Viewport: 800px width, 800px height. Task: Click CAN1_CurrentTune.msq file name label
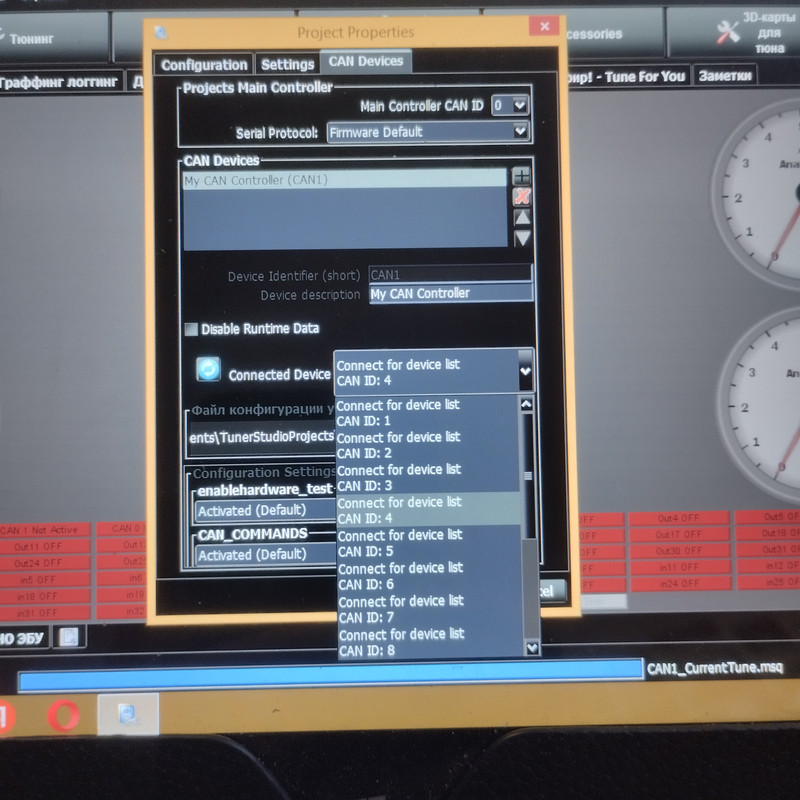click(x=715, y=668)
